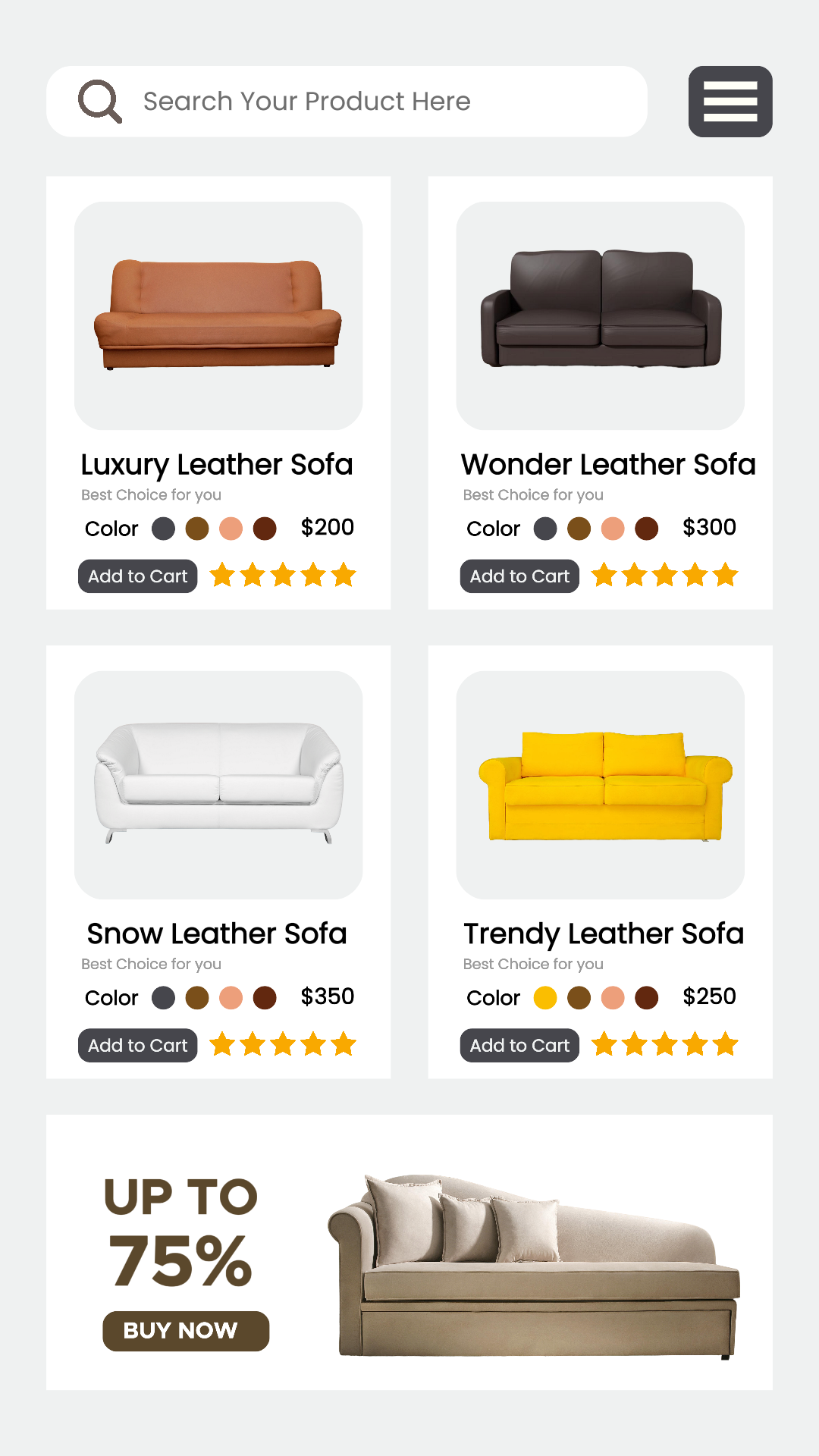Select the golden brown color for Snow Leather Sofa
819x1456 pixels.
point(197,998)
